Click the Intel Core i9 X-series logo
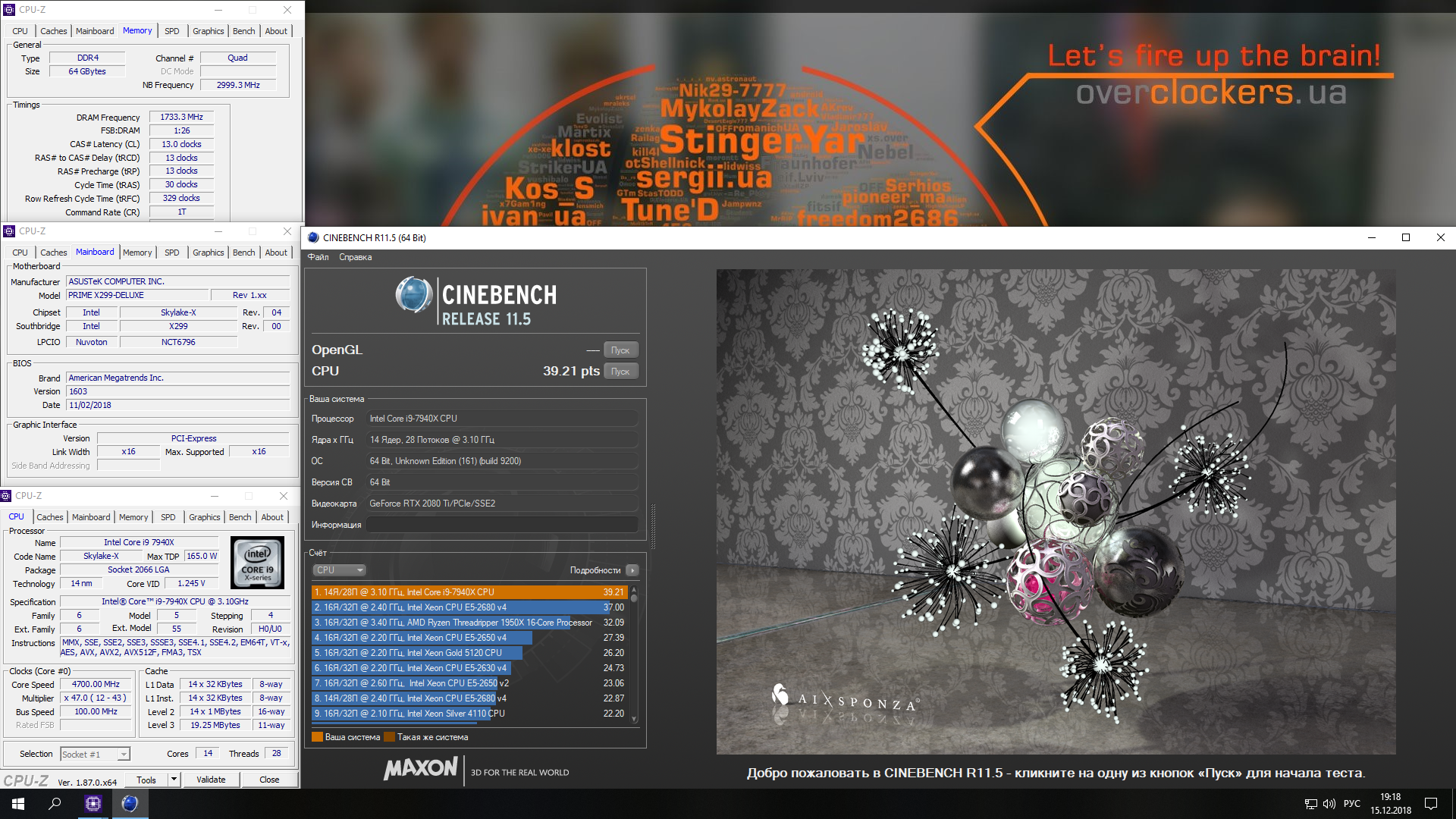1456x819 pixels. 258,563
